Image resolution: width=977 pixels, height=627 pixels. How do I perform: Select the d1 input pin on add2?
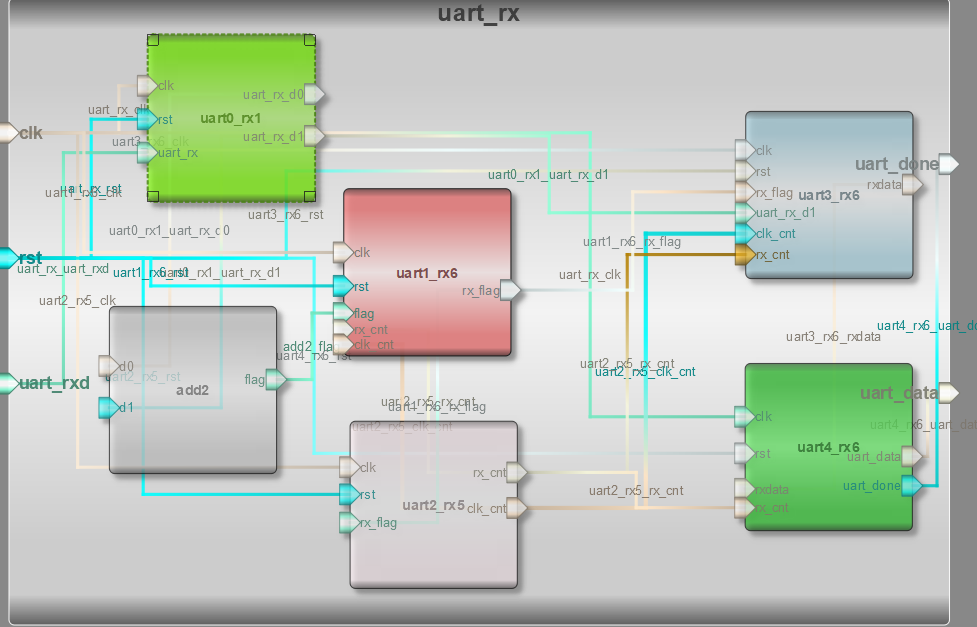click(x=109, y=407)
